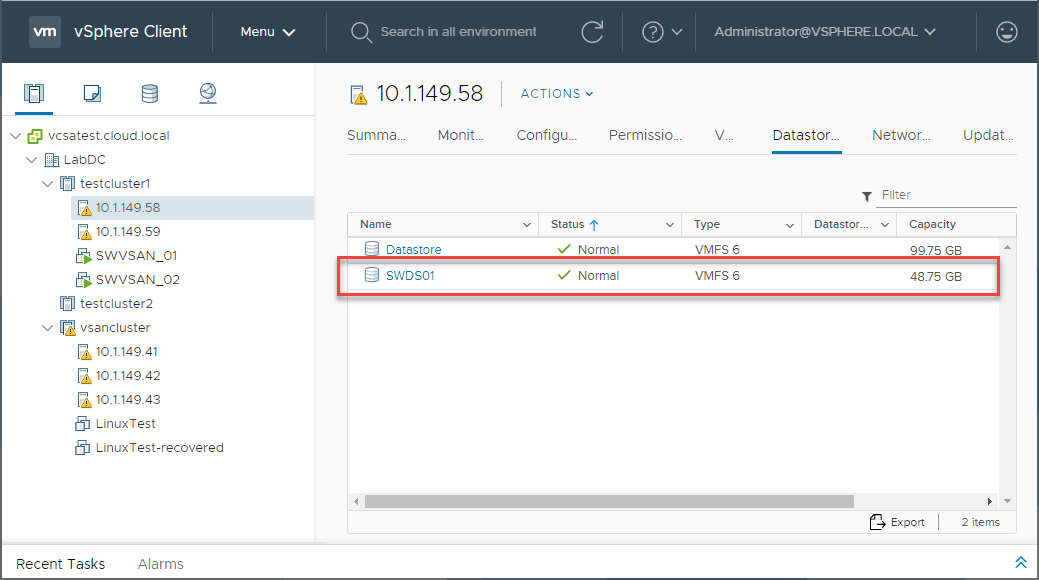Open the Administrator@VSPHERE.LOCAL user menu
This screenshot has height=580, width=1039.
click(824, 32)
